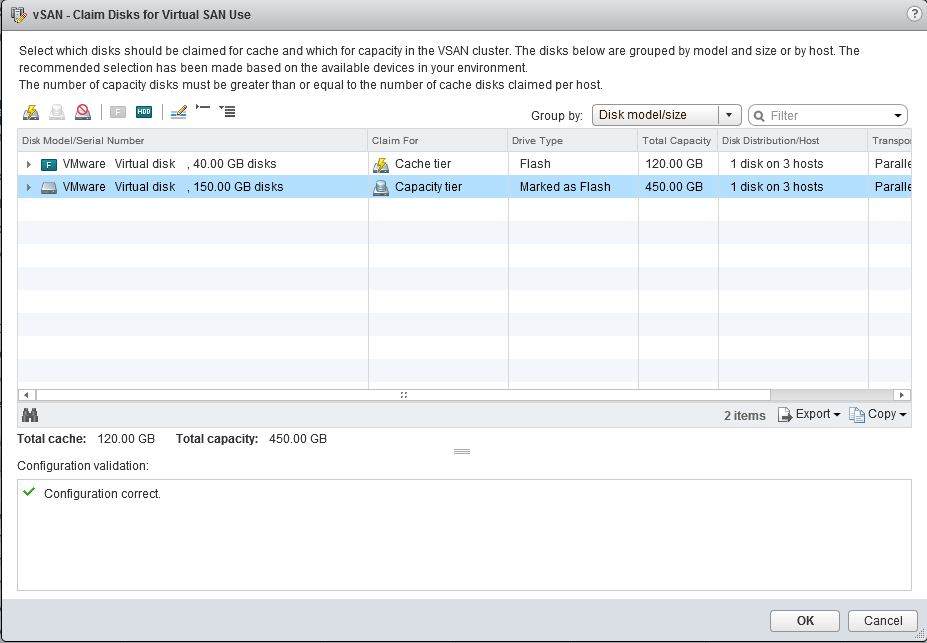927x643 pixels.
Task: Click the drive icon of the 150.00 GB disks
Action: 49,187
